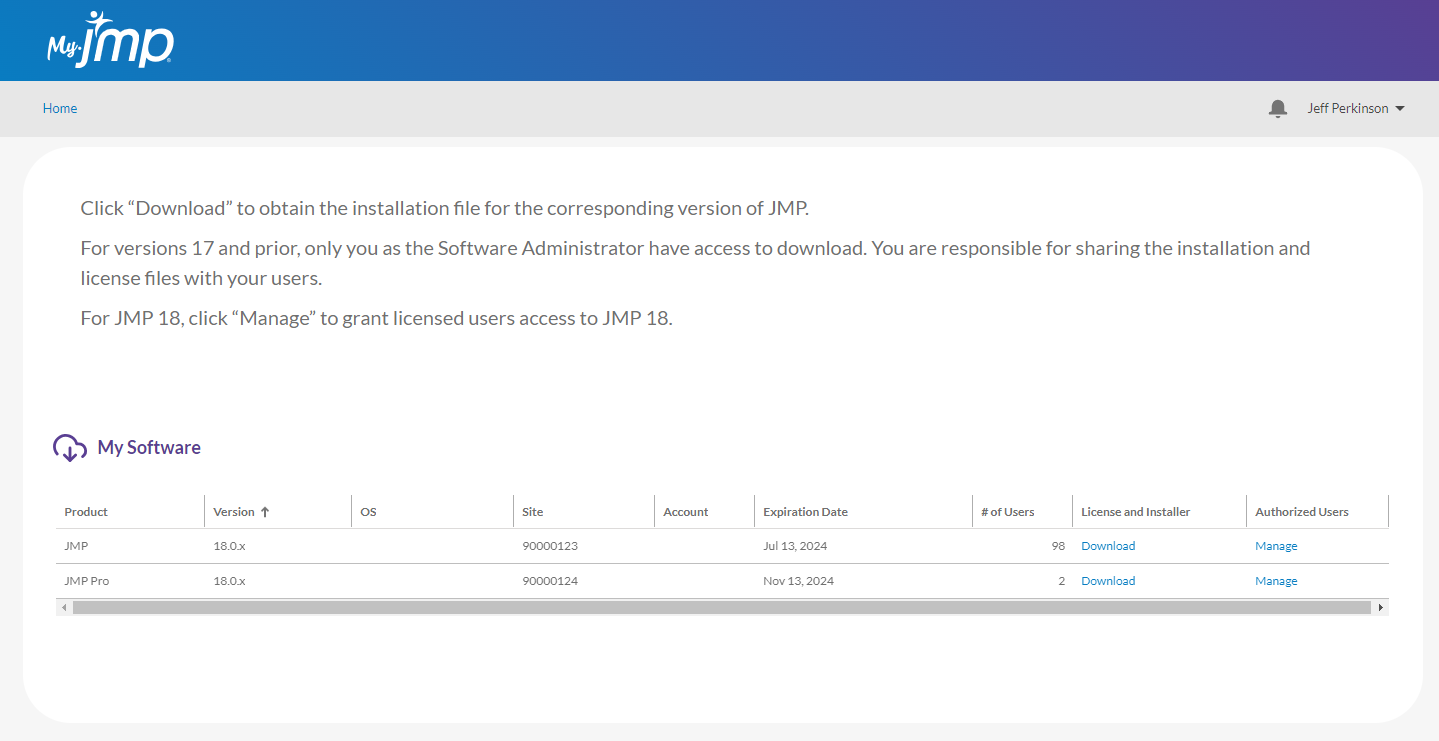Download the JMP Pro 18.0.x installer

pyautogui.click(x=1107, y=580)
